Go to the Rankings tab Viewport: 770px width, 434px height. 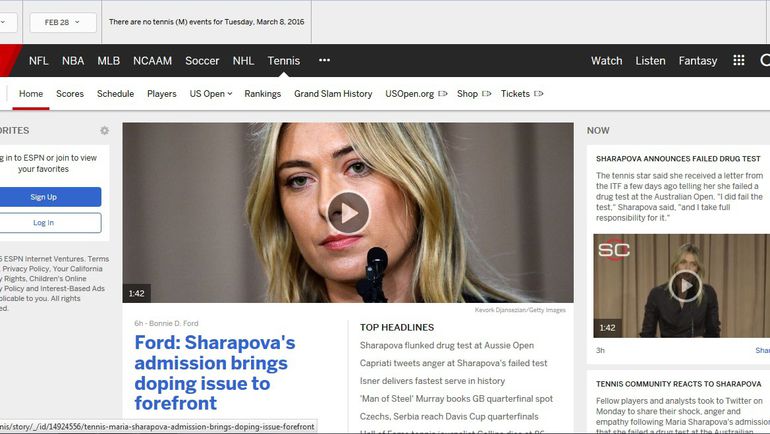point(262,94)
